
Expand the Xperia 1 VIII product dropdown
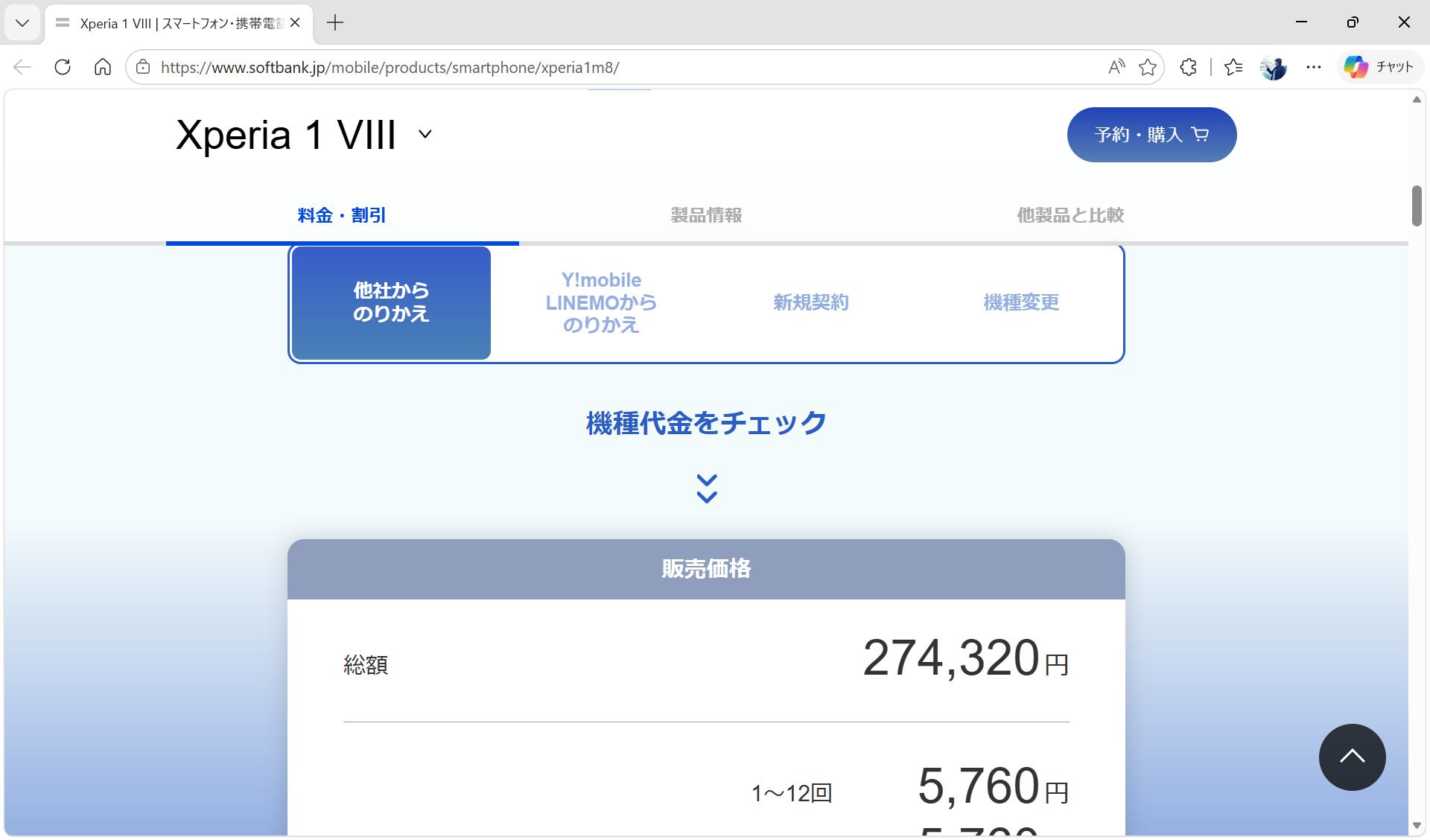click(425, 134)
